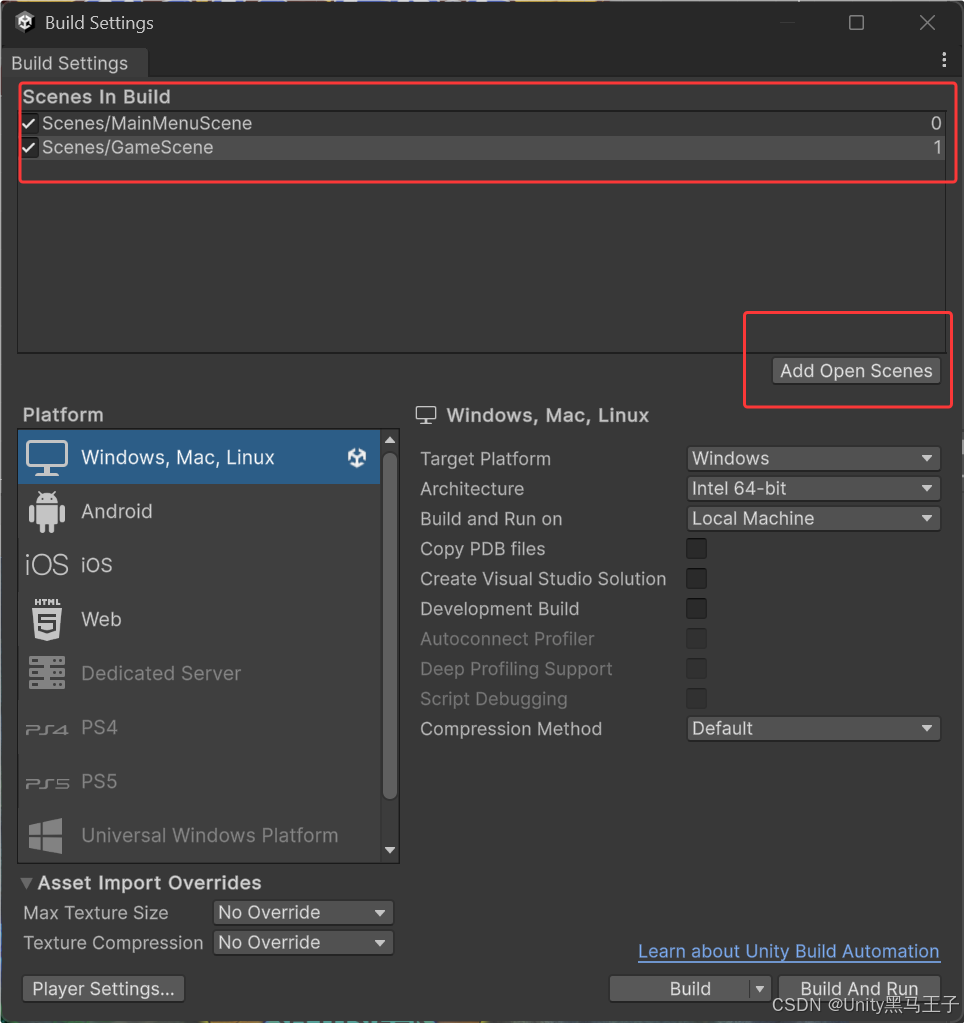The height and width of the screenshot is (1023, 964).
Task: Select Scenes/MainMenuScene row text
Action: click(x=147, y=123)
